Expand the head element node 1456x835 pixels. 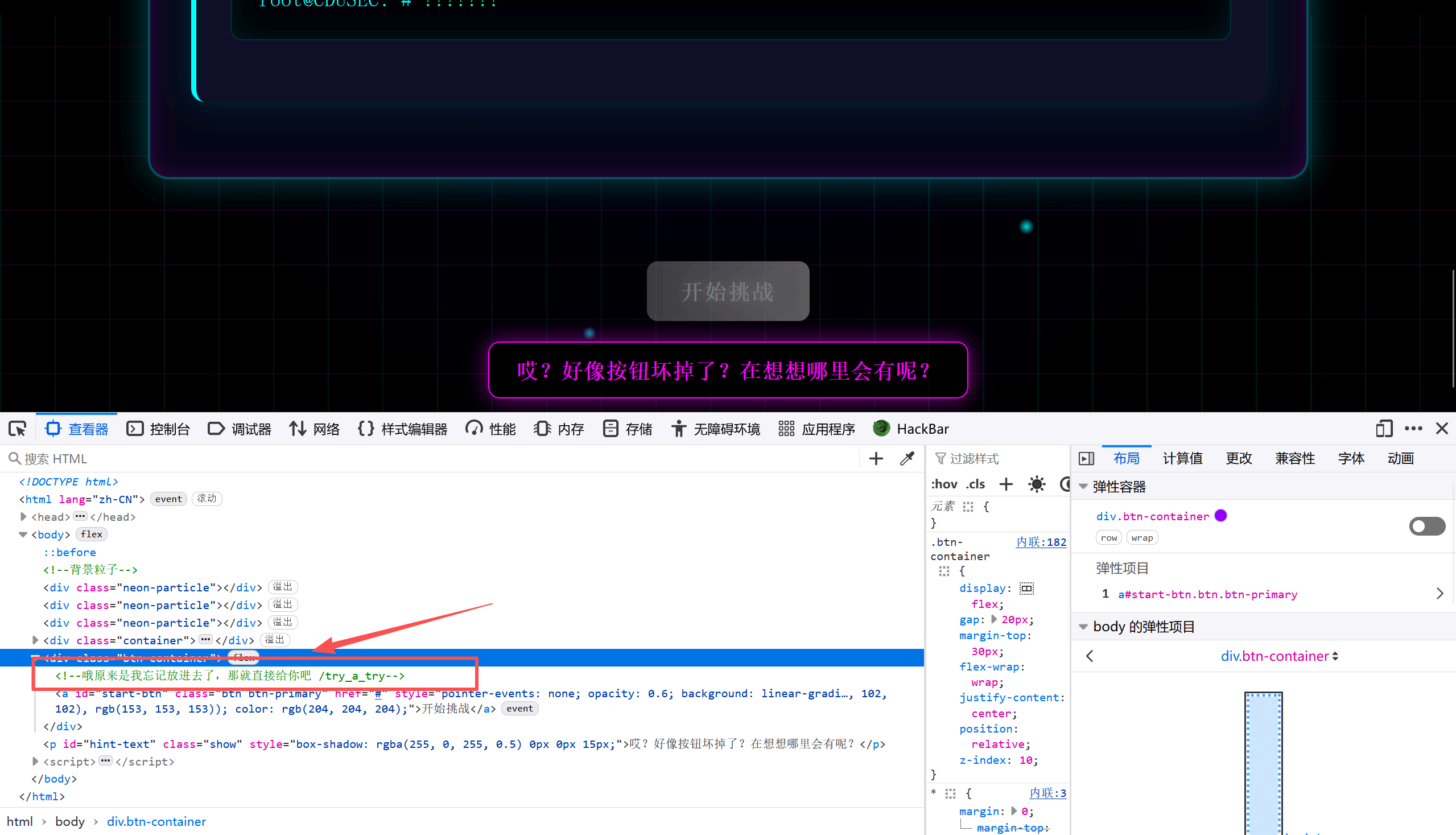[23, 517]
